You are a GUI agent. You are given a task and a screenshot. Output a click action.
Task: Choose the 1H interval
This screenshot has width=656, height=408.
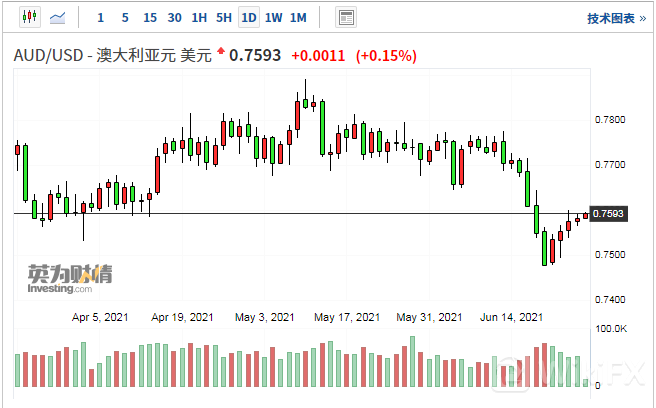(x=199, y=18)
